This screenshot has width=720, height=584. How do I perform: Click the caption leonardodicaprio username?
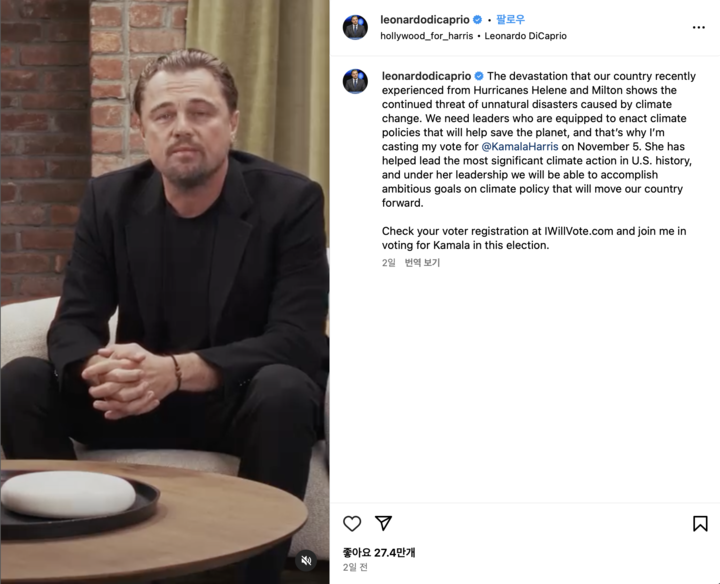click(427, 76)
